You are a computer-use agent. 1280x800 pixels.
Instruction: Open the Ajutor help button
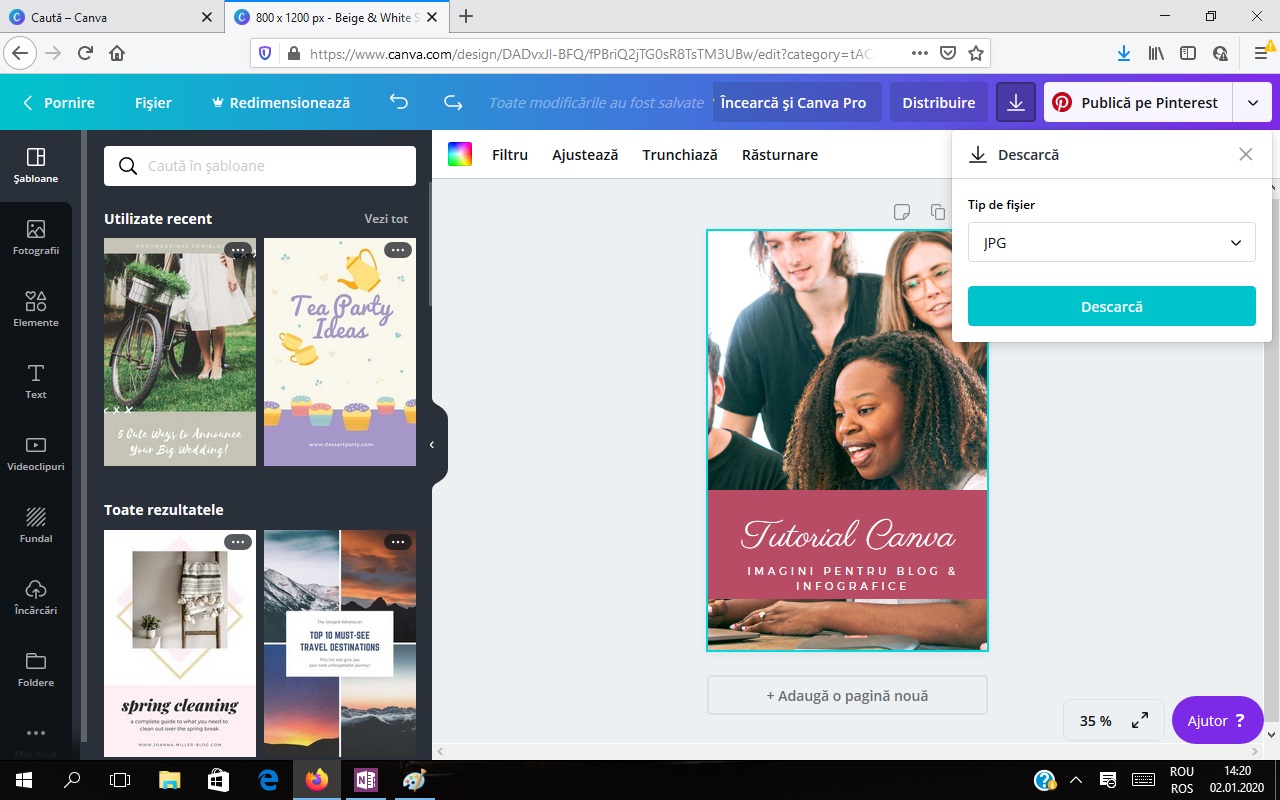(1217, 720)
